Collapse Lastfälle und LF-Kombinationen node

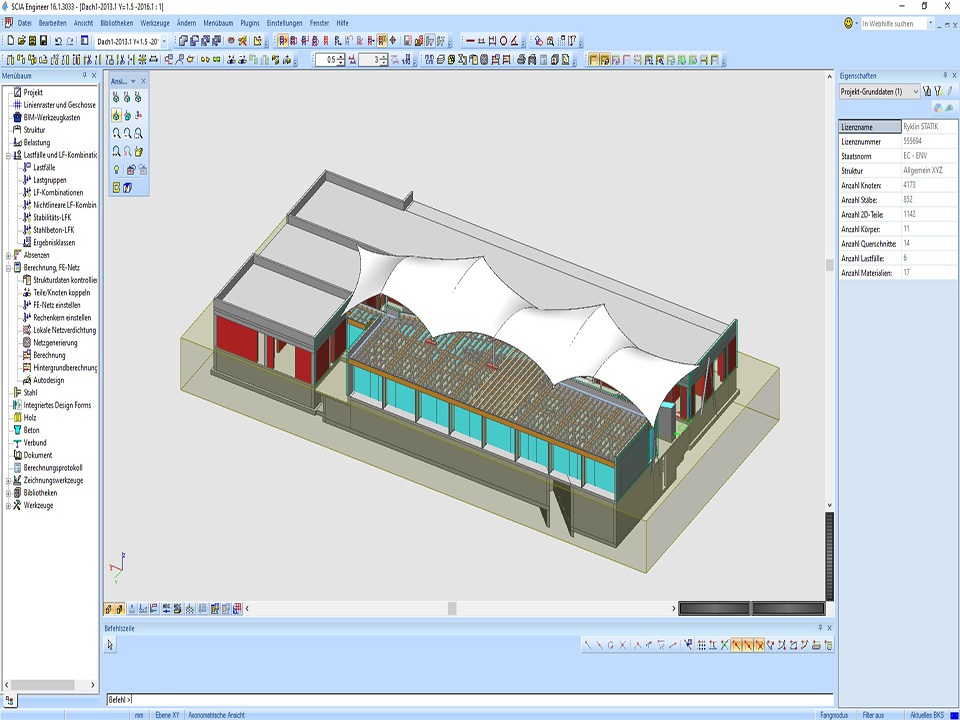click(7, 155)
